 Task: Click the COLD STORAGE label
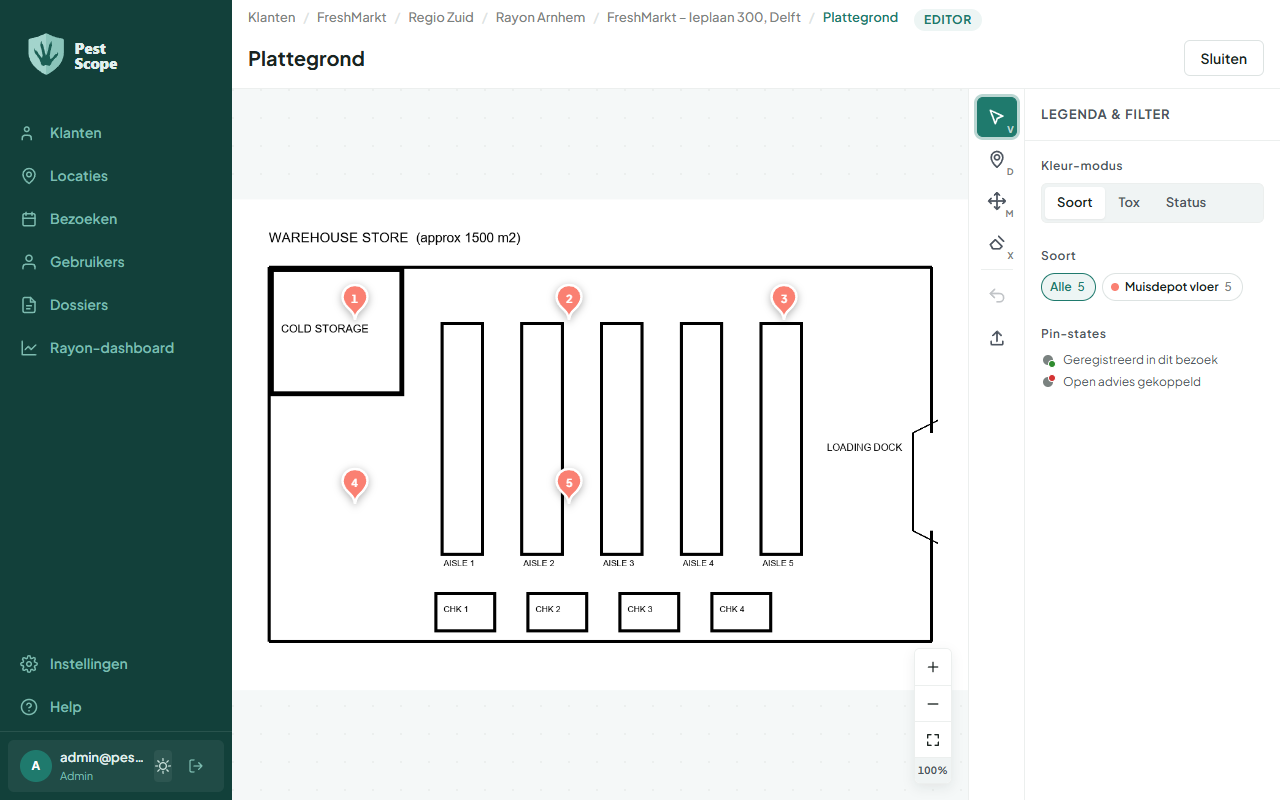coord(325,329)
